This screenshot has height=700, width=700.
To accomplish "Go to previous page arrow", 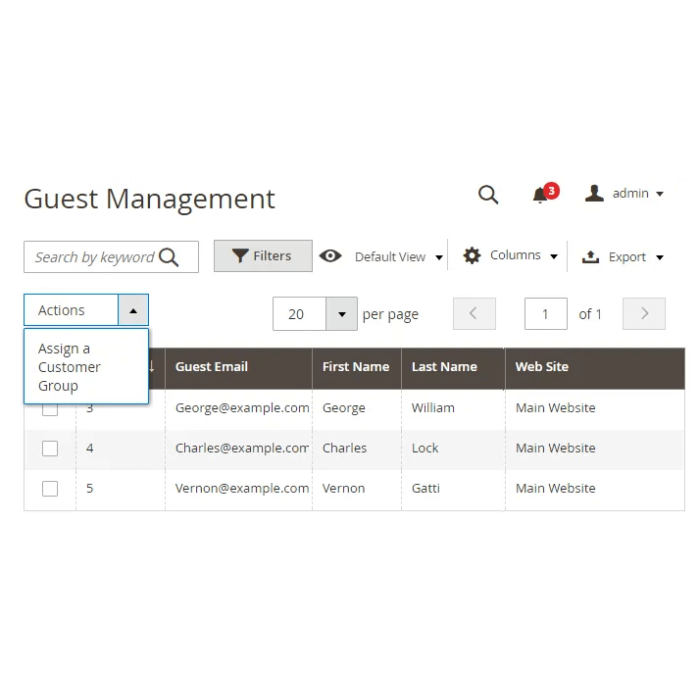I will [474, 314].
